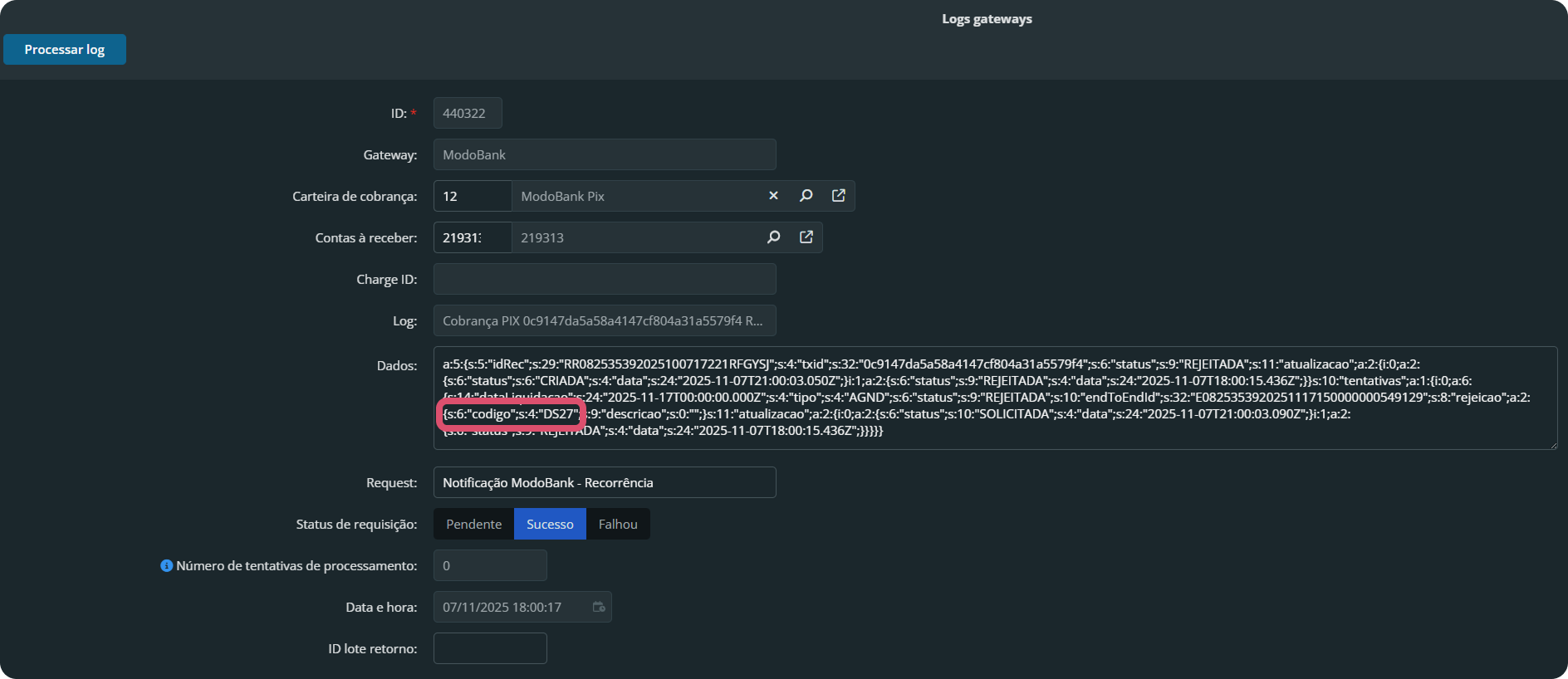Focus the empty Charge ID field
1568x679 pixels.
click(605, 279)
